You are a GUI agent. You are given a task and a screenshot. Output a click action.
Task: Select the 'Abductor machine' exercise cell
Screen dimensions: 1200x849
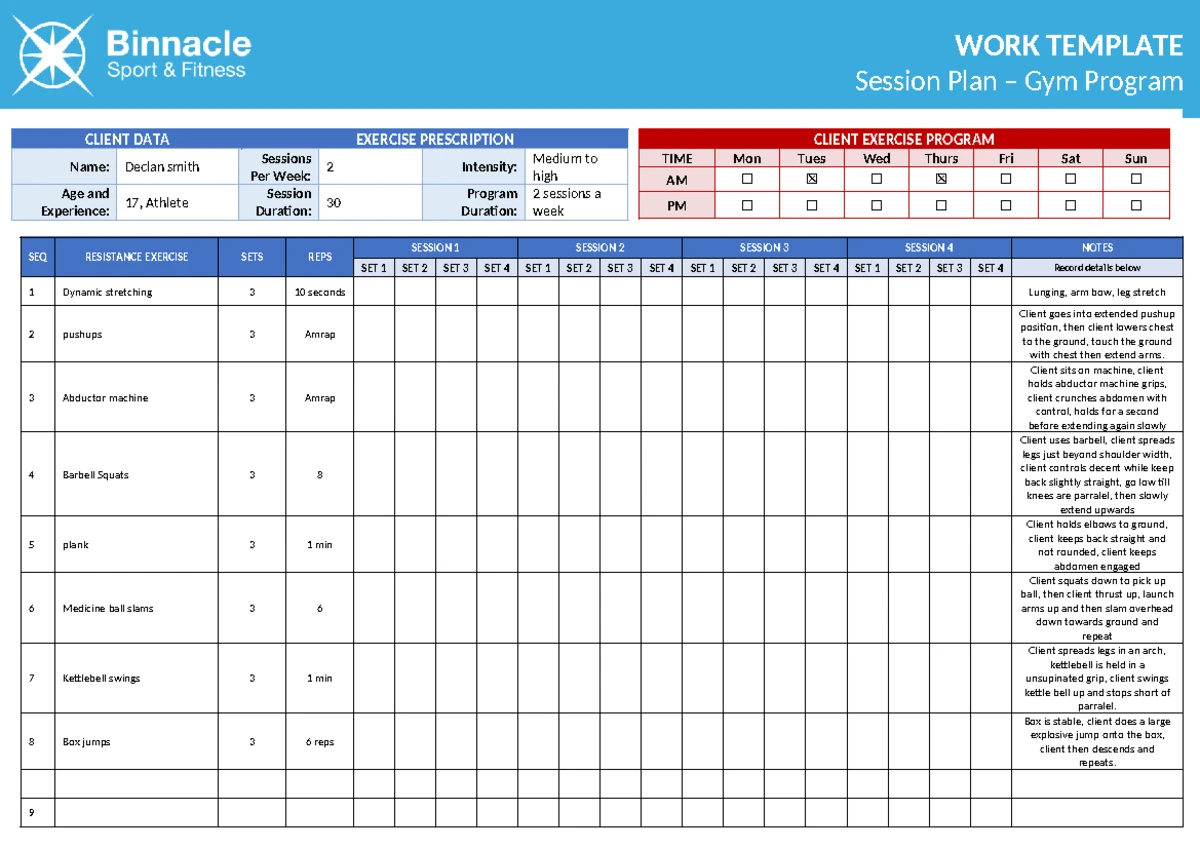[x=136, y=398]
